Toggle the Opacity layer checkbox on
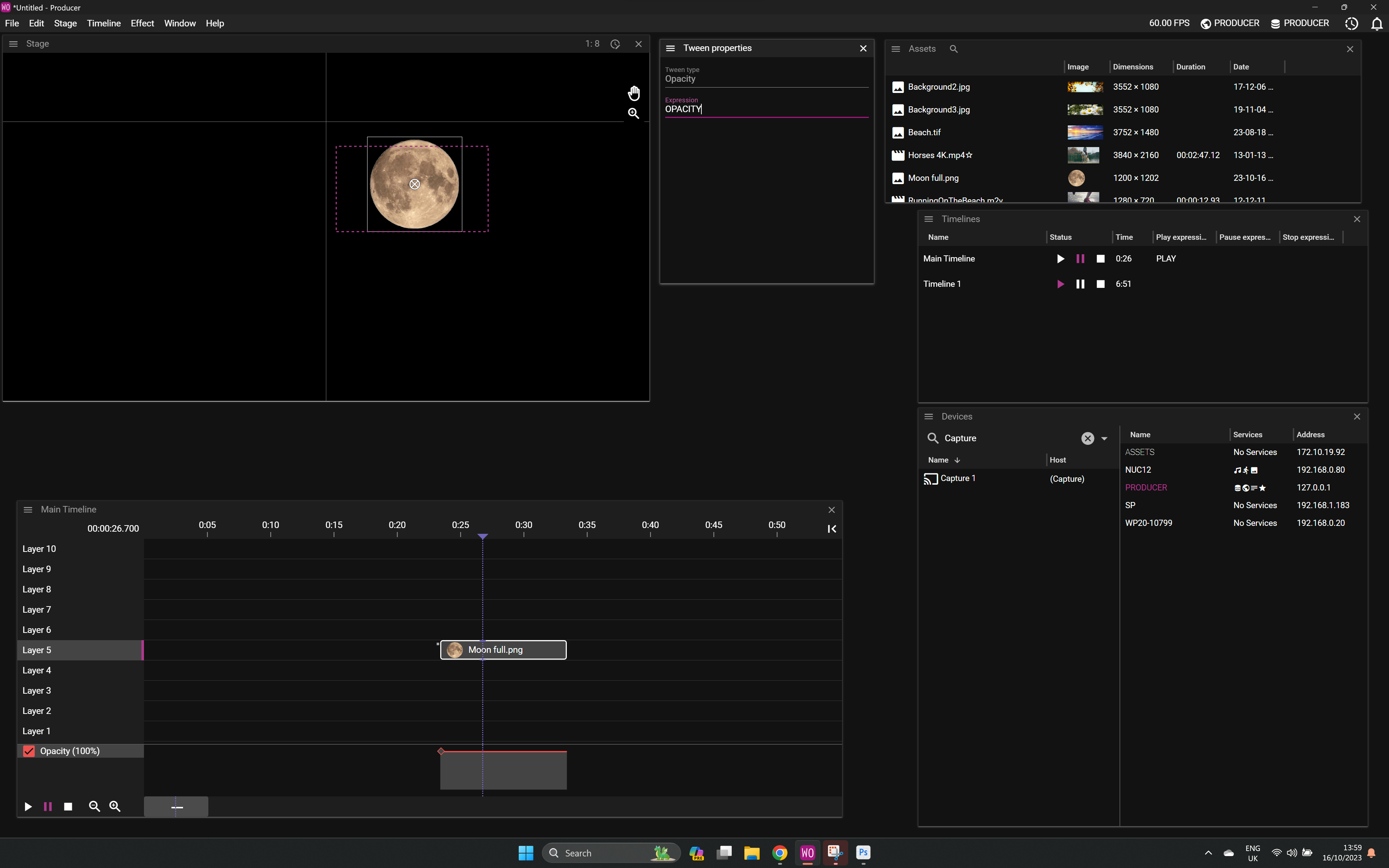 click(29, 751)
